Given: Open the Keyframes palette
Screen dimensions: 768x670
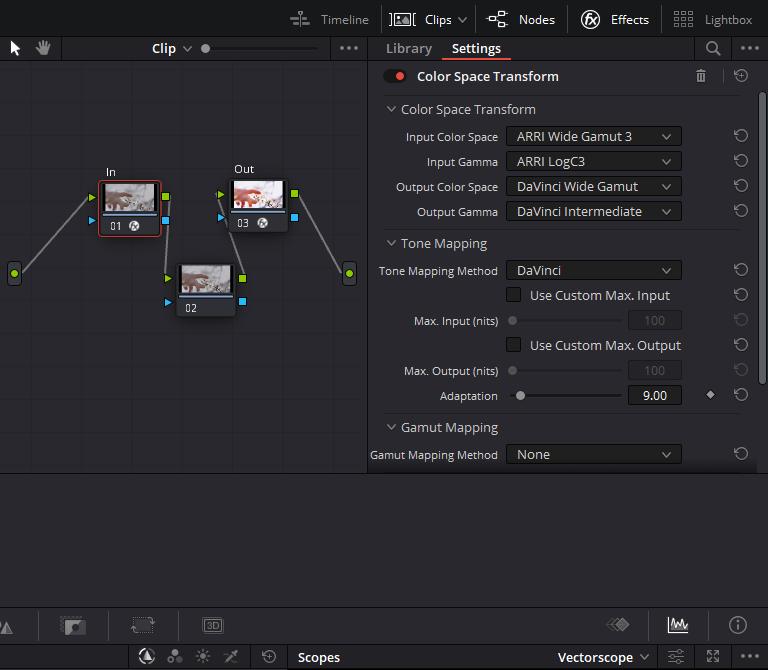Looking at the screenshot, I should point(618,624).
